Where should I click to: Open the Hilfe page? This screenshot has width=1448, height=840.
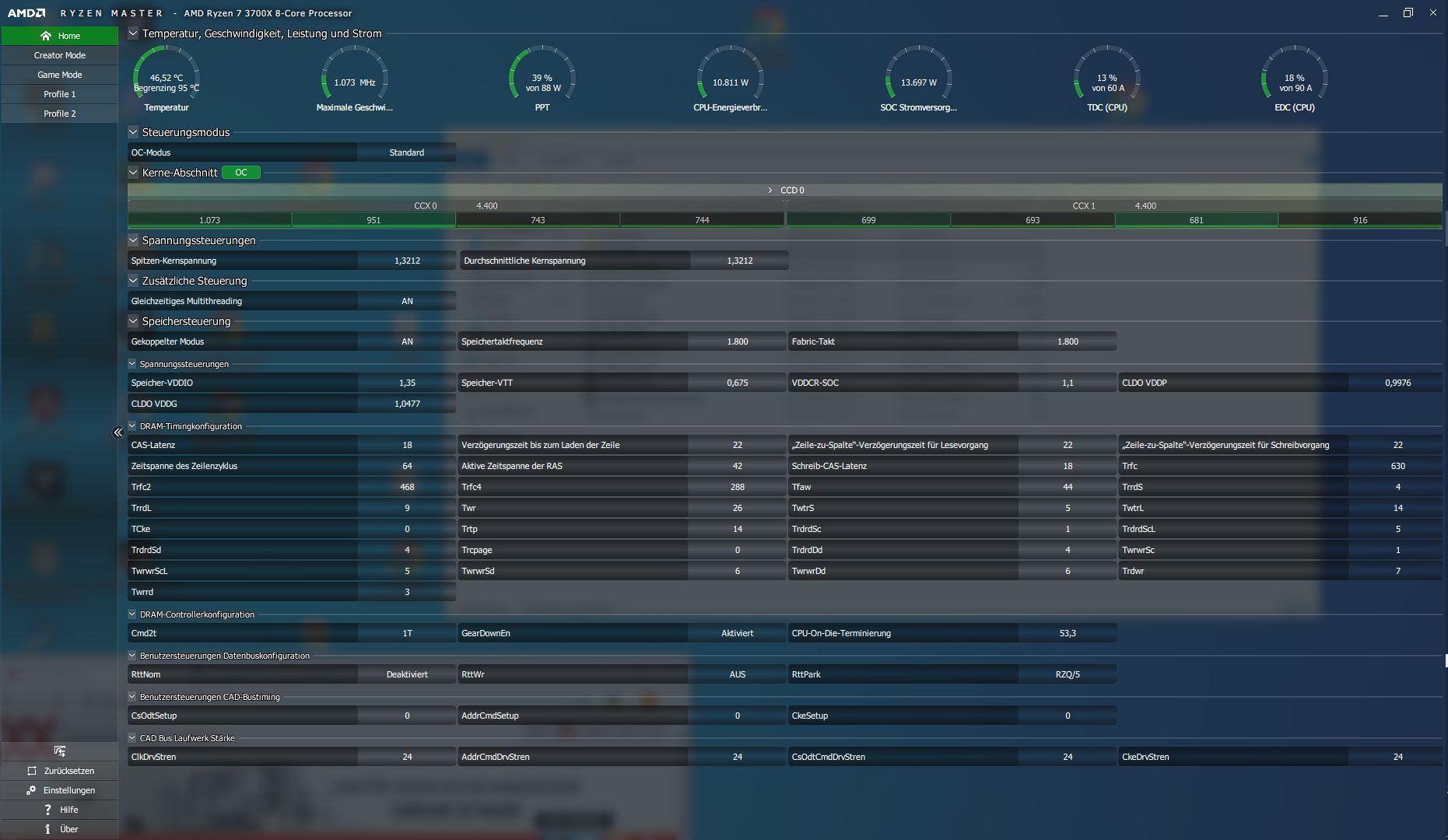pyautogui.click(x=60, y=810)
